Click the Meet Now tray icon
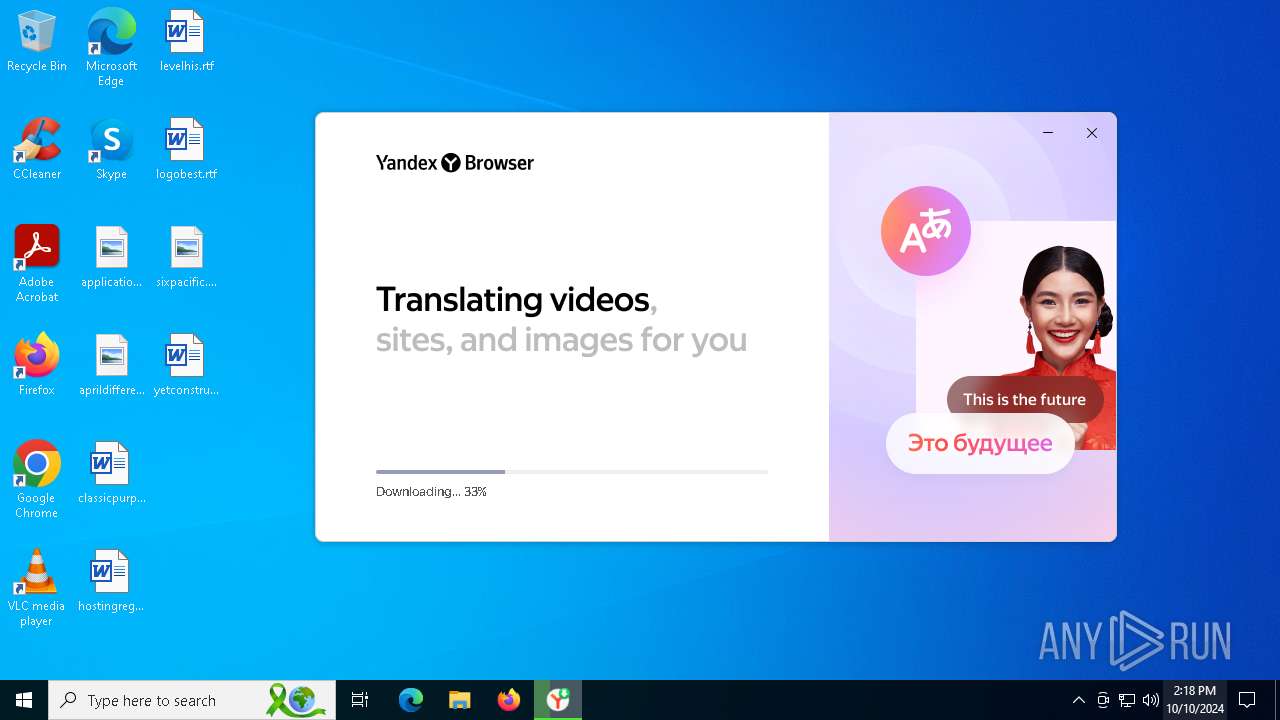Image resolution: width=1280 pixels, height=720 pixels. point(1103,700)
